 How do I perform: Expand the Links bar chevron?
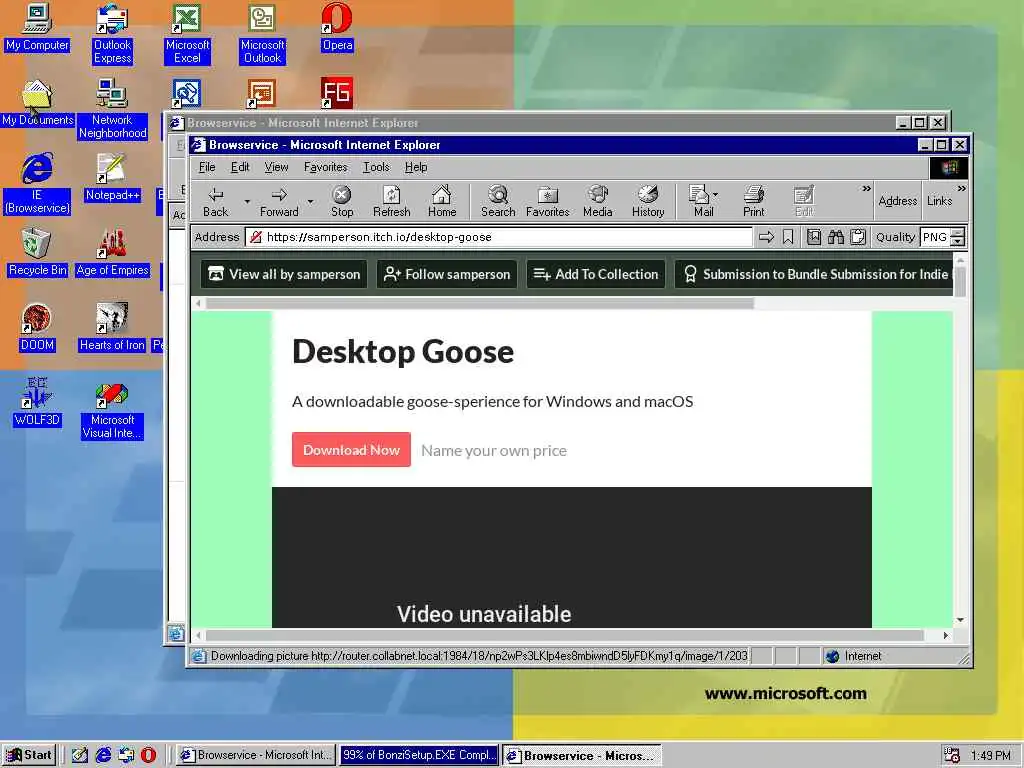[x=961, y=189]
